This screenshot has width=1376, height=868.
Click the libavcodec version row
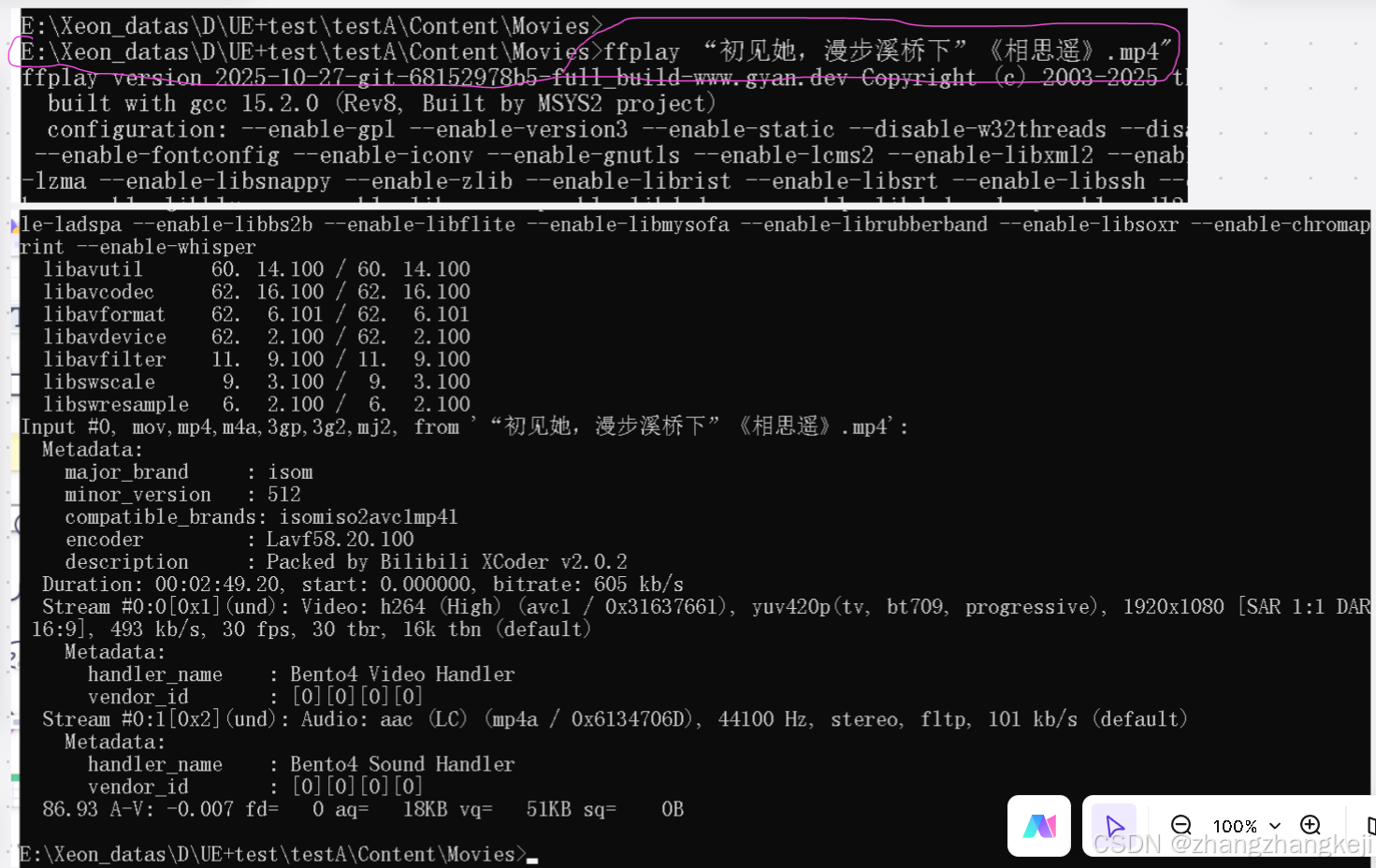(x=257, y=292)
